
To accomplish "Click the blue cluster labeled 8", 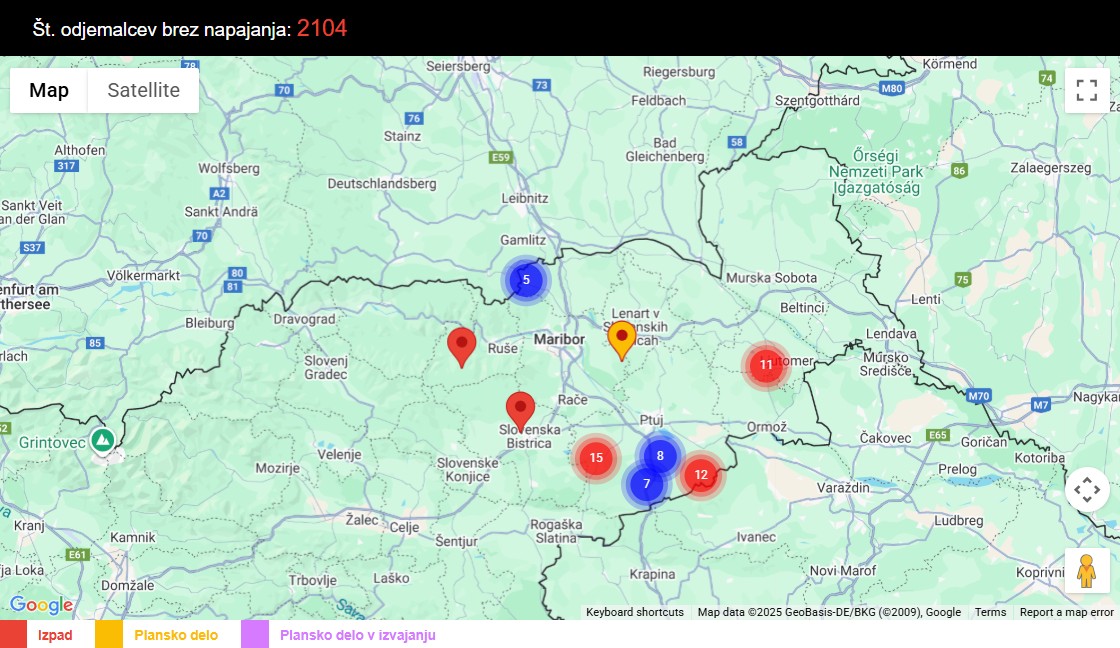I will (x=658, y=455).
